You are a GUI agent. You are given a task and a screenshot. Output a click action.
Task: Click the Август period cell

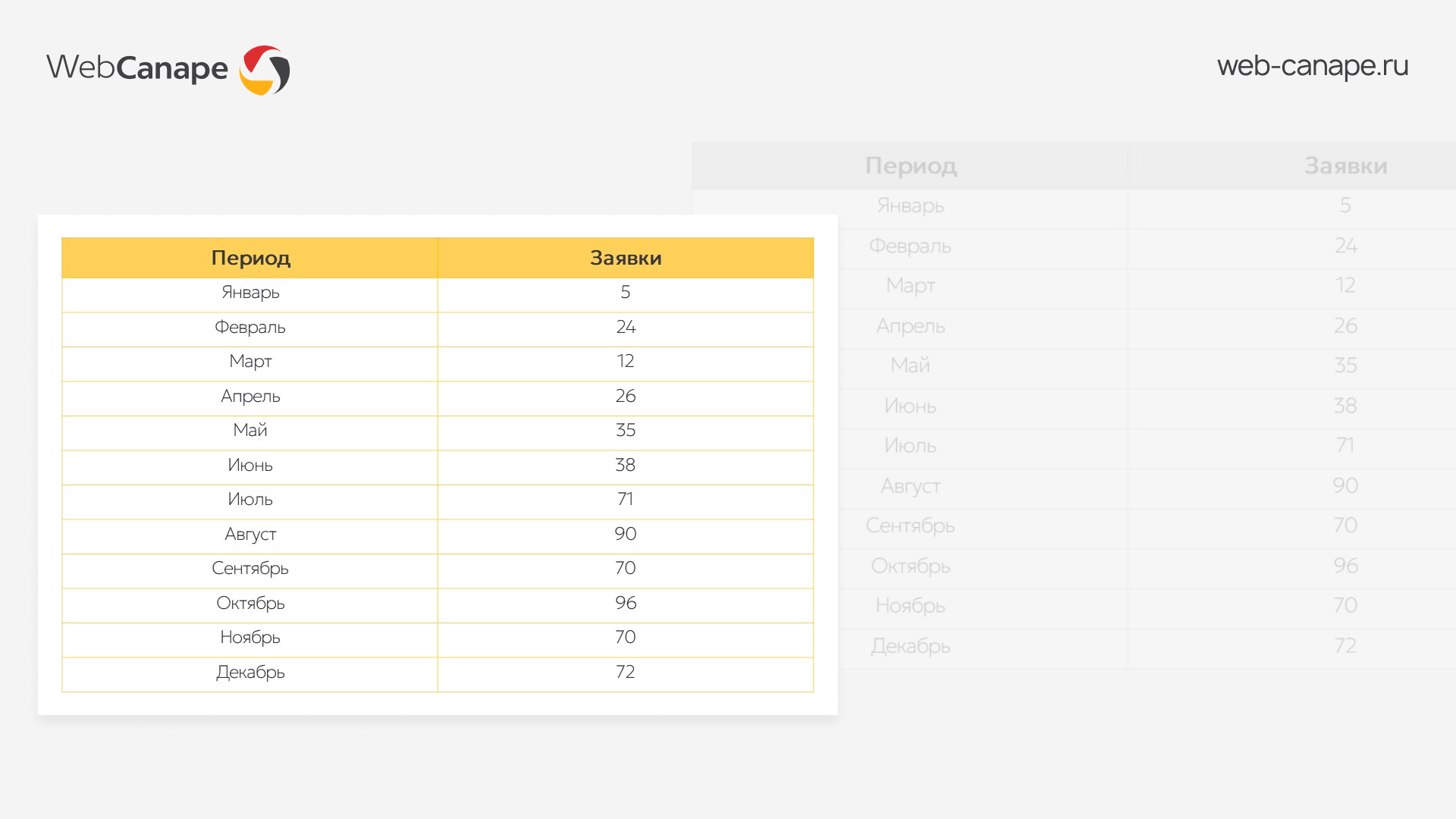(x=250, y=535)
